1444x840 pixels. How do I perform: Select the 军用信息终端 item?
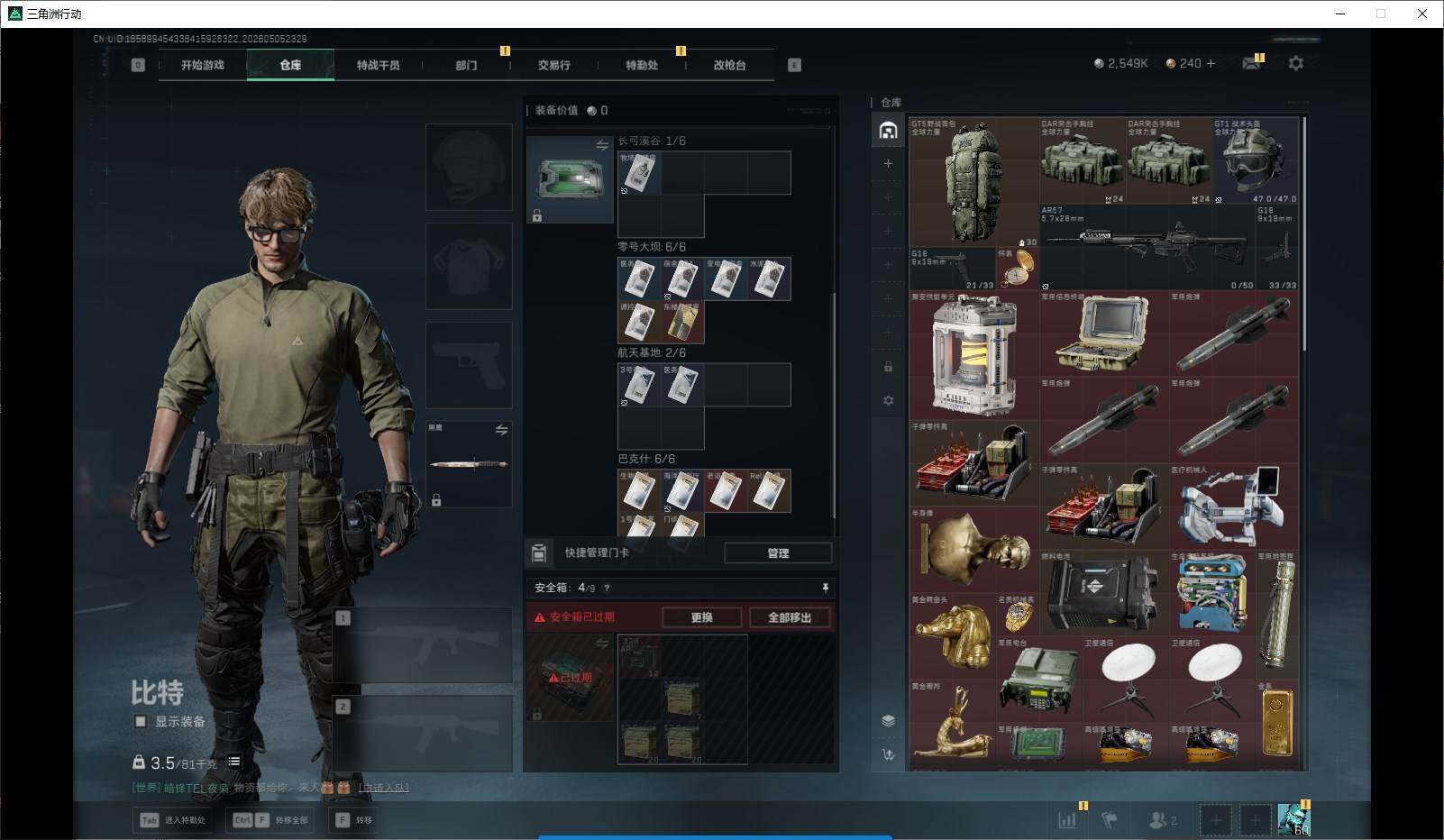pos(1103,333)
